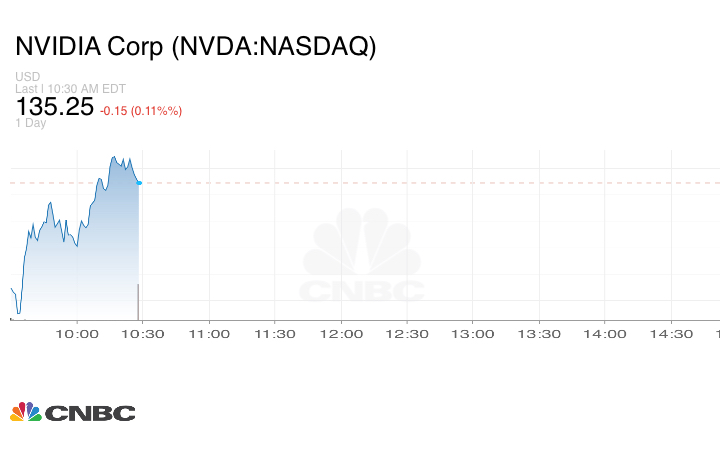
Task: Select the 1 Day range label
Action: click(31, 123)
